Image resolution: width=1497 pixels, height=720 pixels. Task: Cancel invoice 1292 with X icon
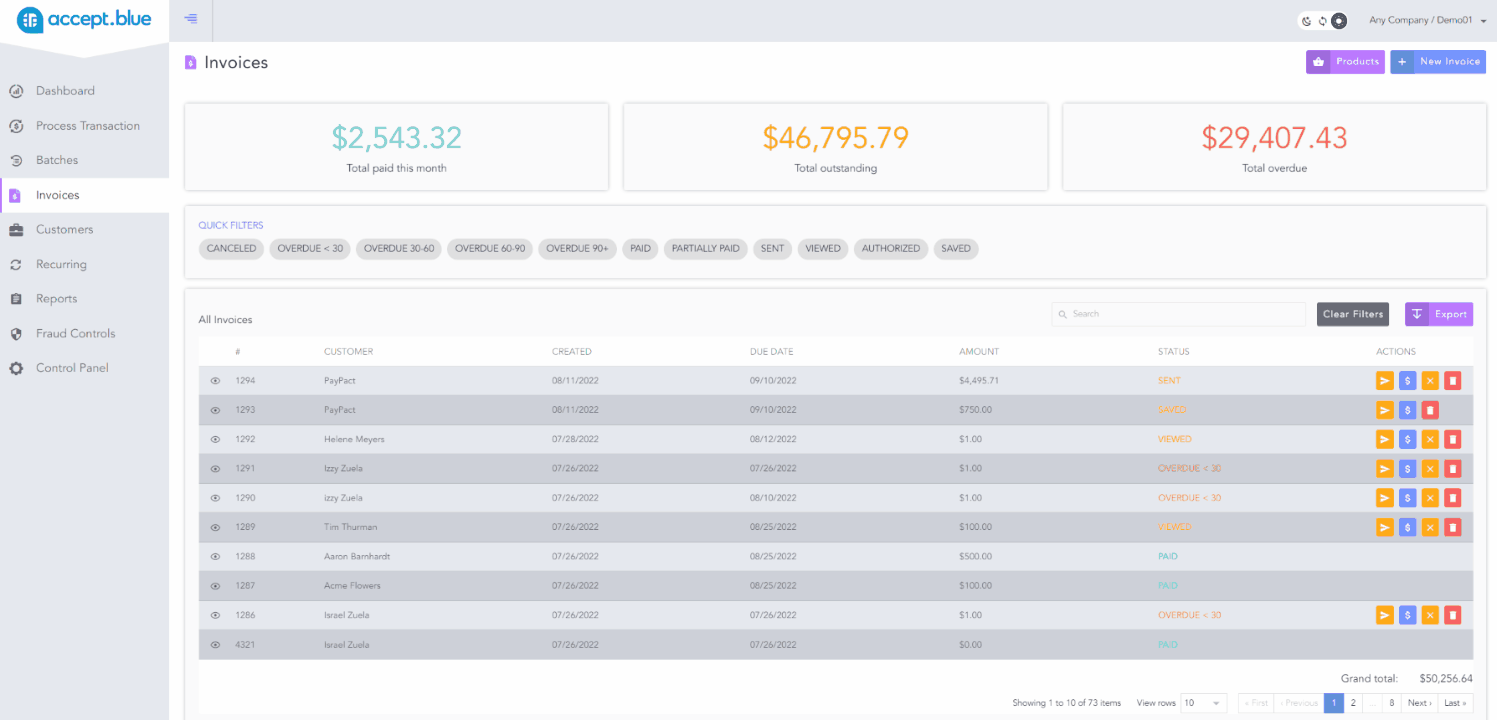(1430, 439)
